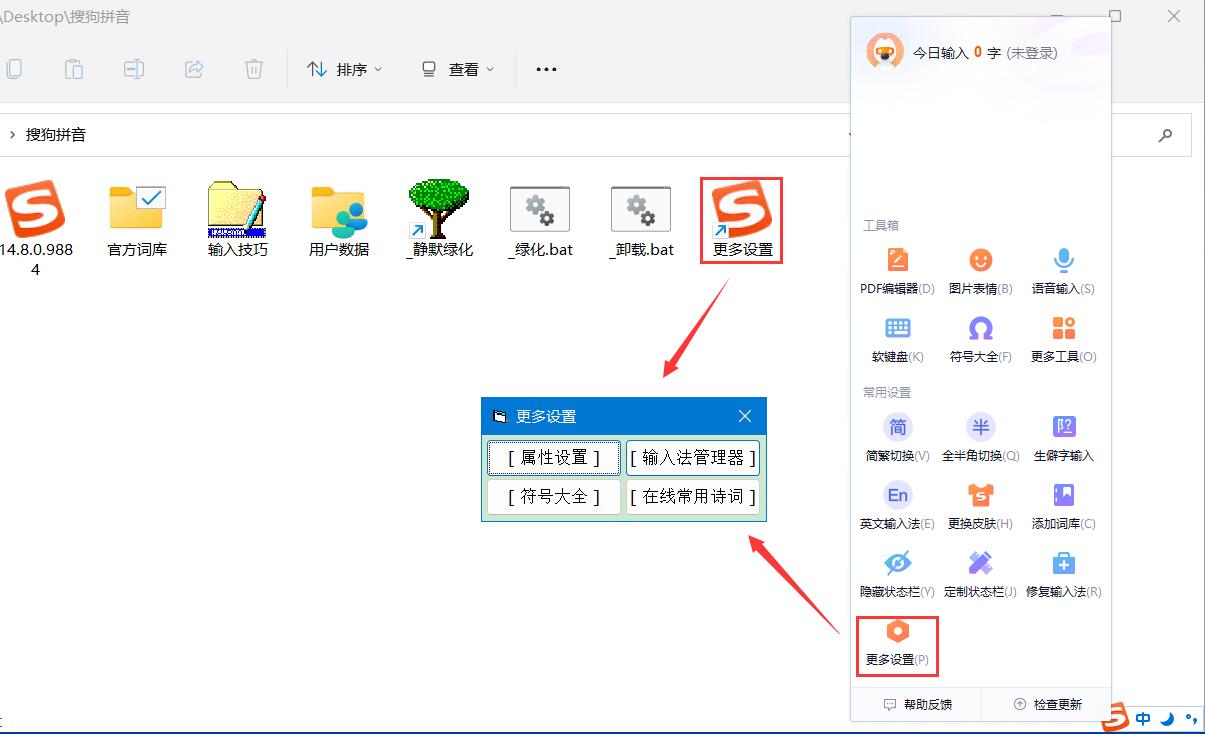Click the Sogou S icon in system tray

pyautogui.click(x=1116, y=717)
